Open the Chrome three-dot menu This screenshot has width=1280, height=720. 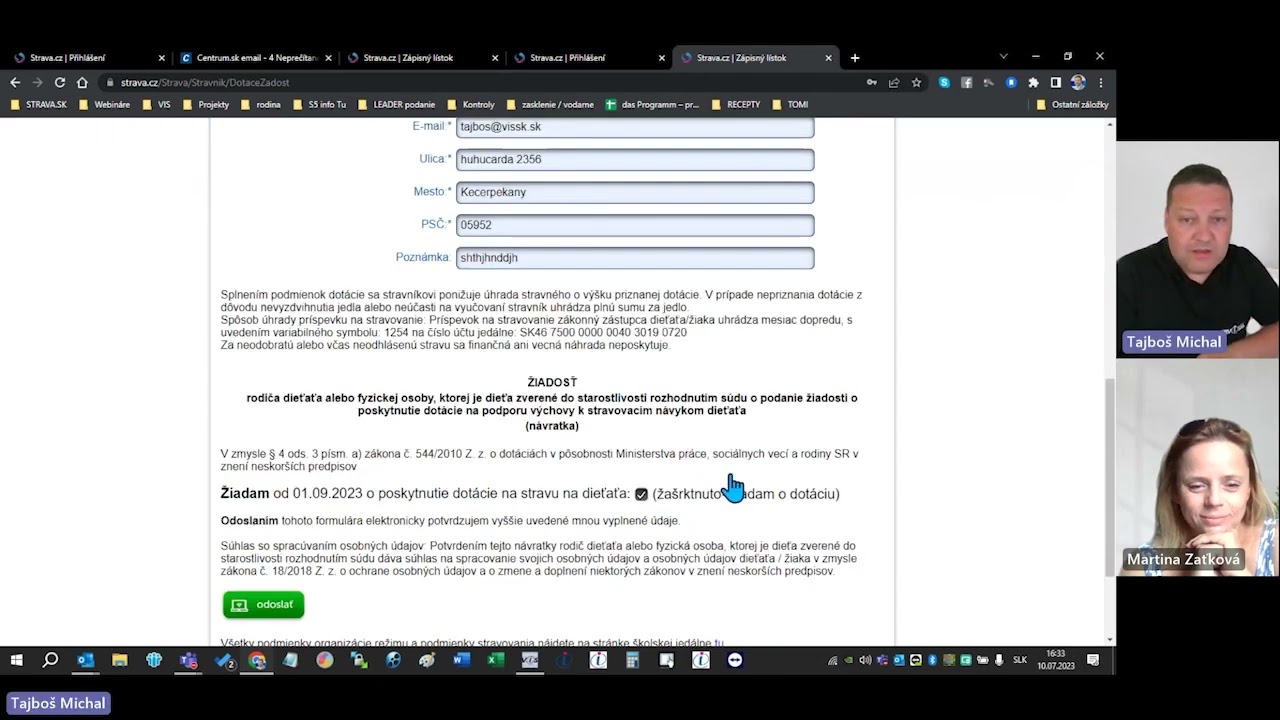coord(1101,83)
